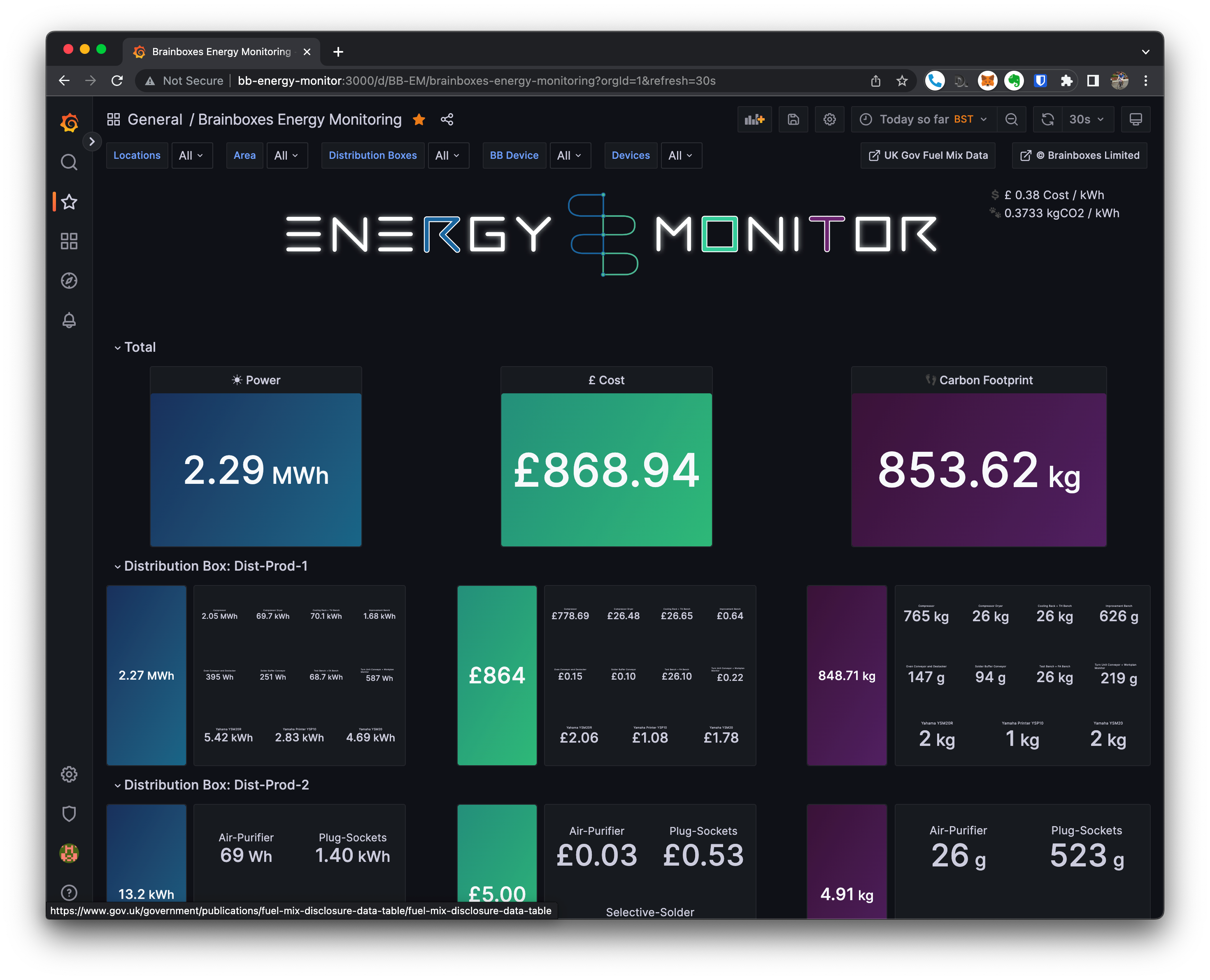Screen dimensions: 1210x980
Task: Select the Brainboxes Energy Monitoring browser tab
Action: point(220,51)
